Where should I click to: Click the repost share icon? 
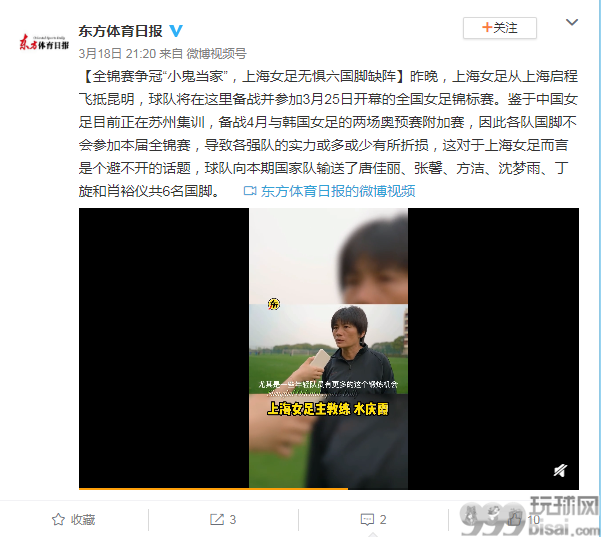[217, 519]
